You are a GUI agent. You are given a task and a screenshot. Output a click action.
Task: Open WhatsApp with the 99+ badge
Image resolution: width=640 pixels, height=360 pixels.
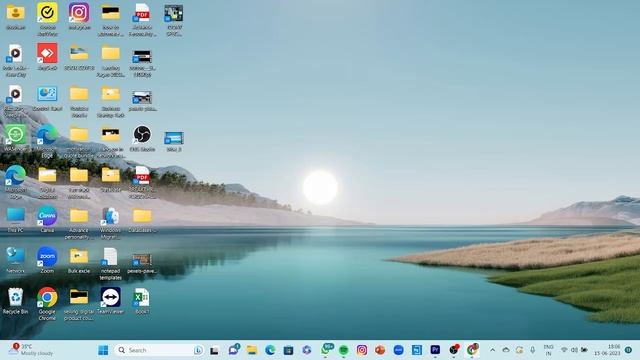[325, 350]
